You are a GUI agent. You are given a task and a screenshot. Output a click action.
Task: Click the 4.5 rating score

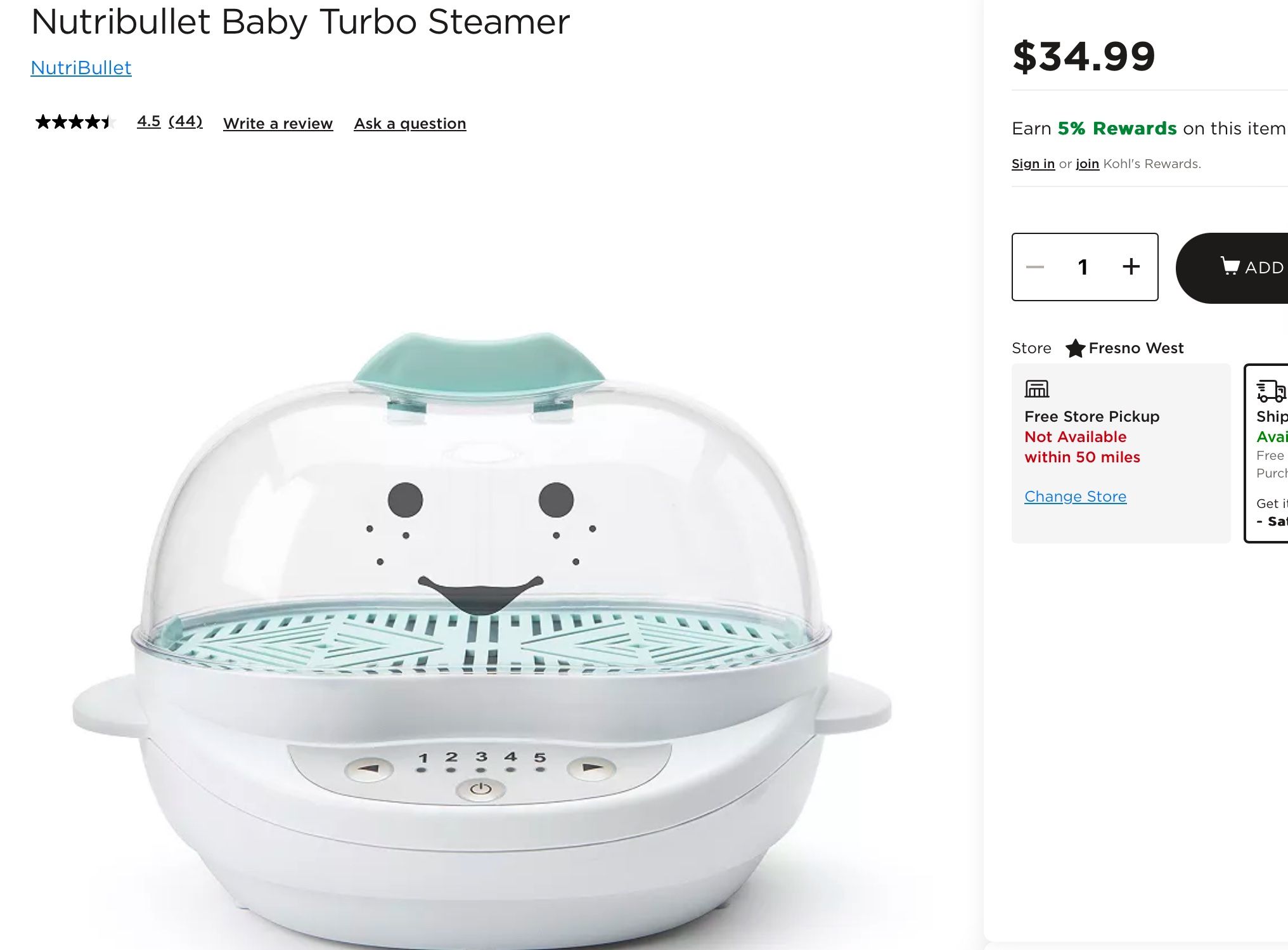pos(148,121)
